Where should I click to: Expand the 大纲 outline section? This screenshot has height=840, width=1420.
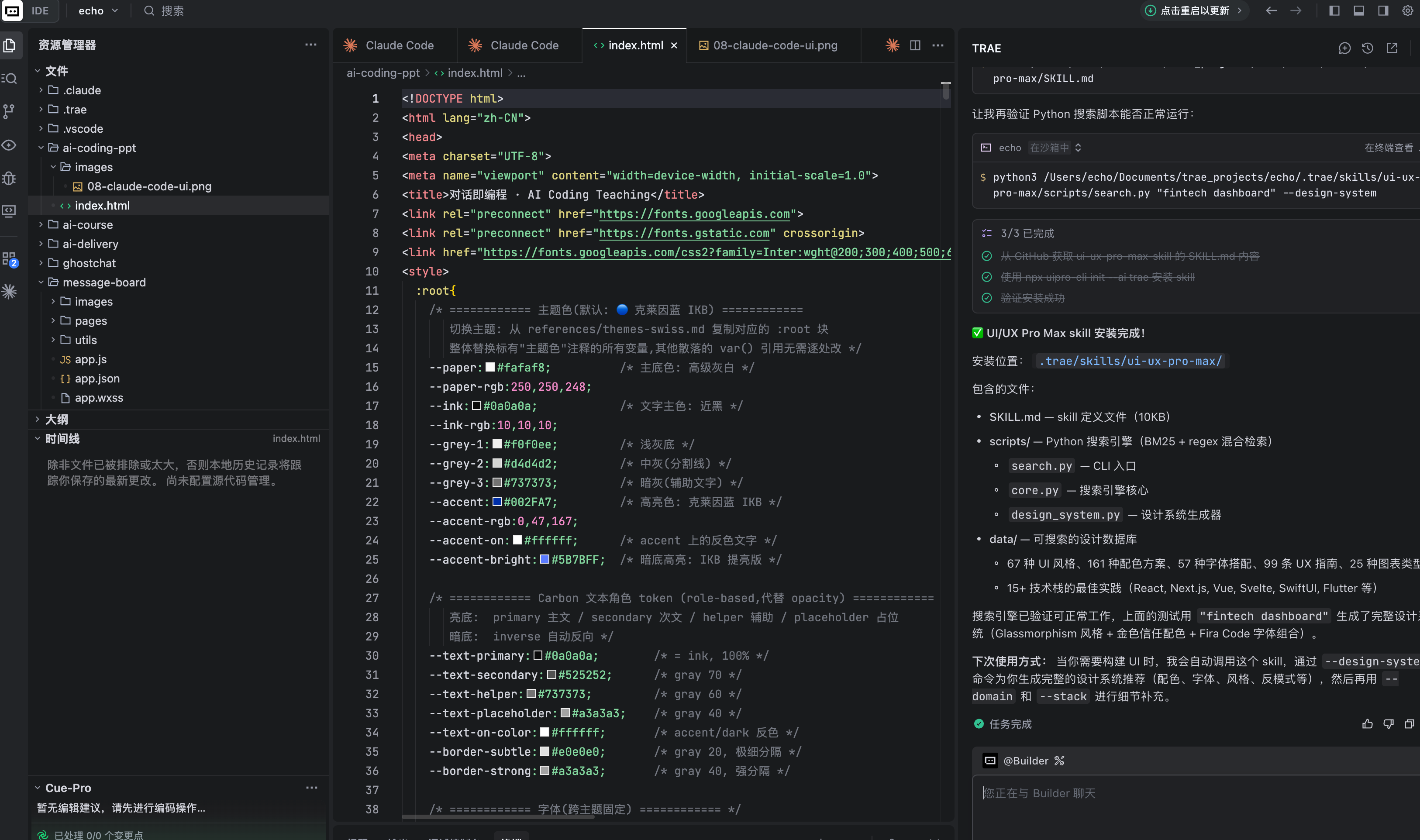pos(38,420)
